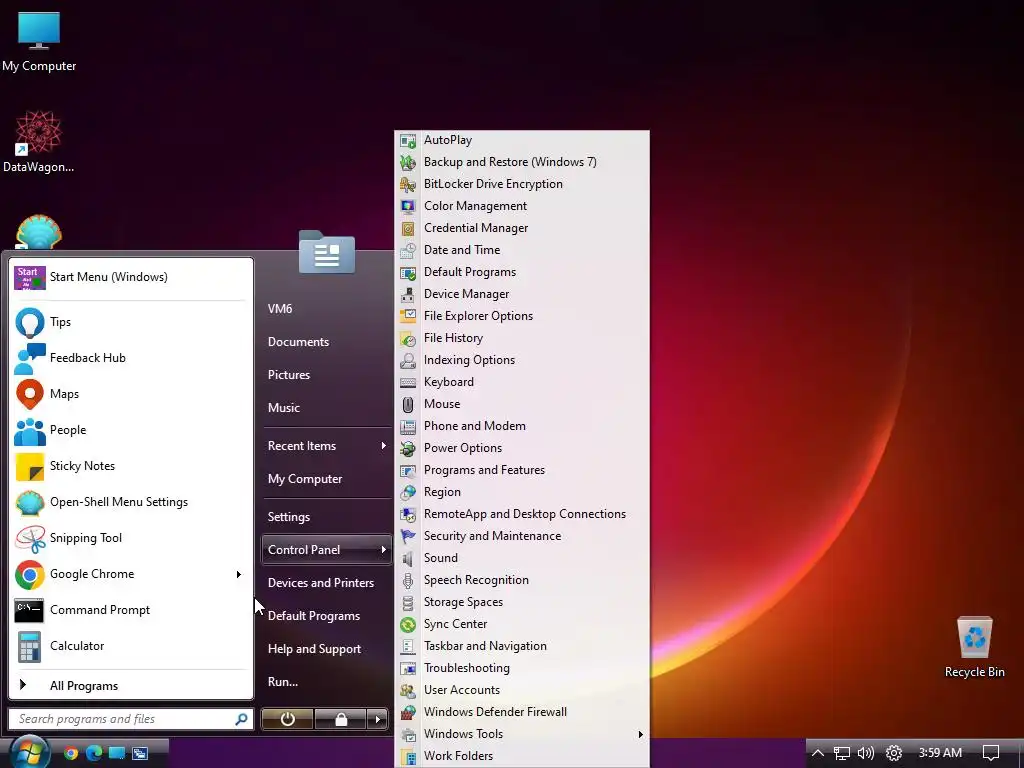1024x768 pixels.
Task: Open the People app
Action: tap(131, 430)
